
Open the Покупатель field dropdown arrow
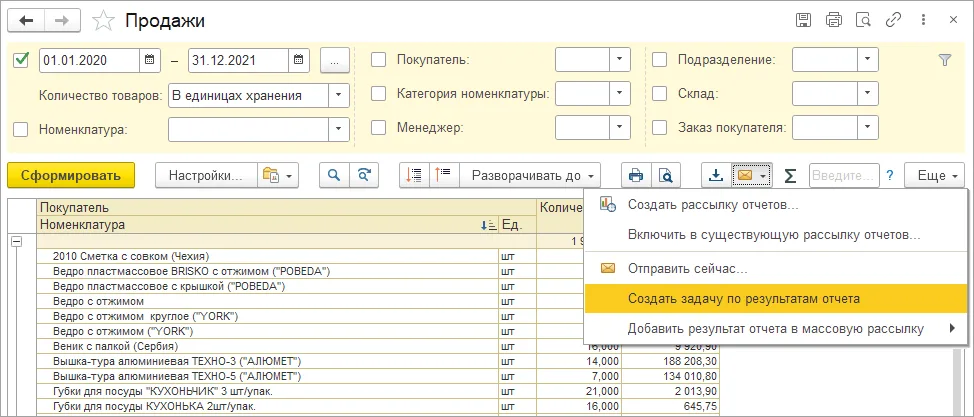pos(619,60)
